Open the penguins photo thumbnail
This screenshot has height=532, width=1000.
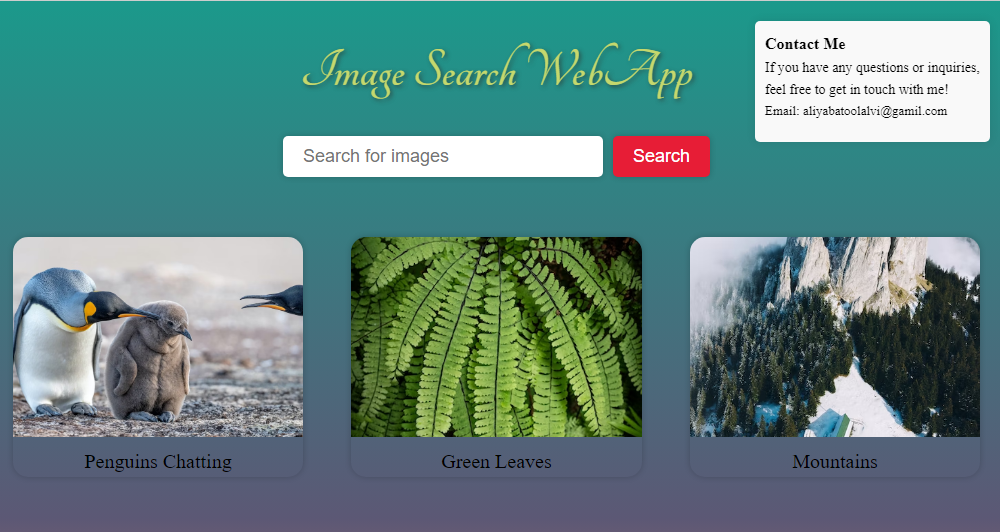[x=158, y=337]
